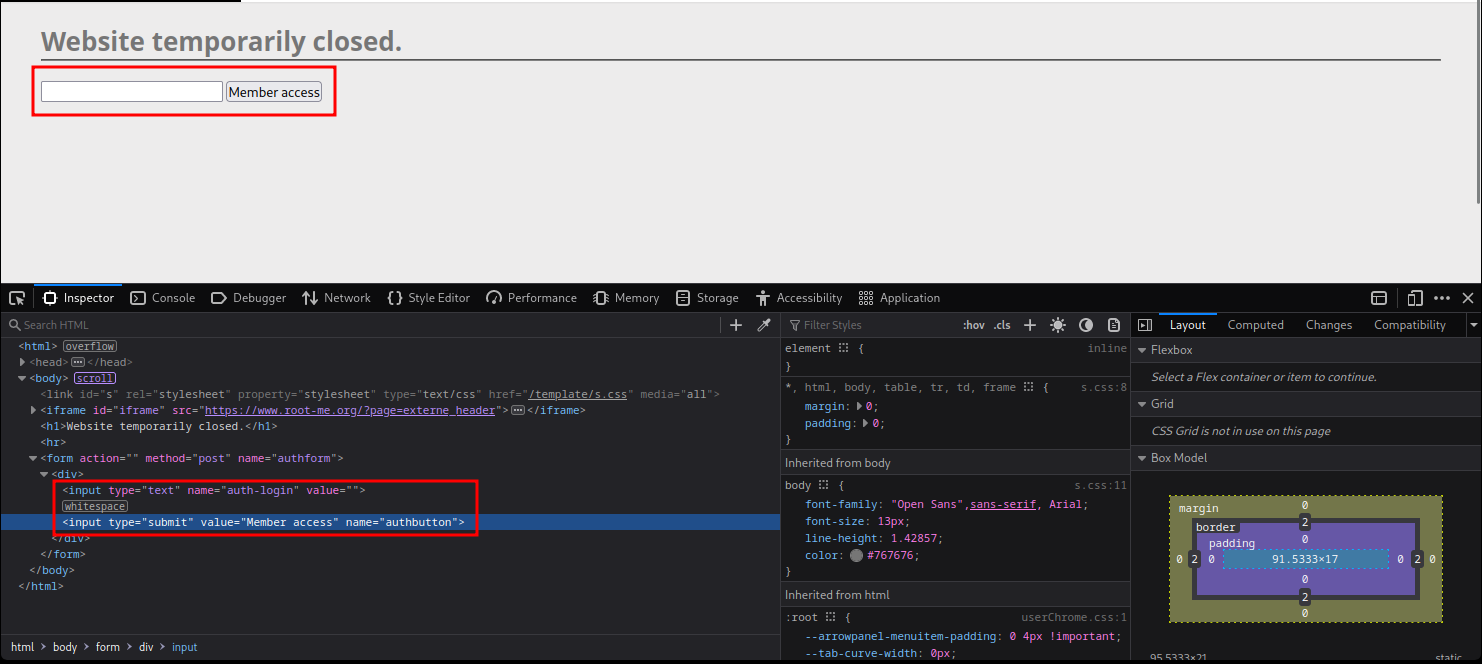Viewport: 1482px width, 664px height.
Task: Toggle light color scheme simulation
Action: pos(1057,325)
